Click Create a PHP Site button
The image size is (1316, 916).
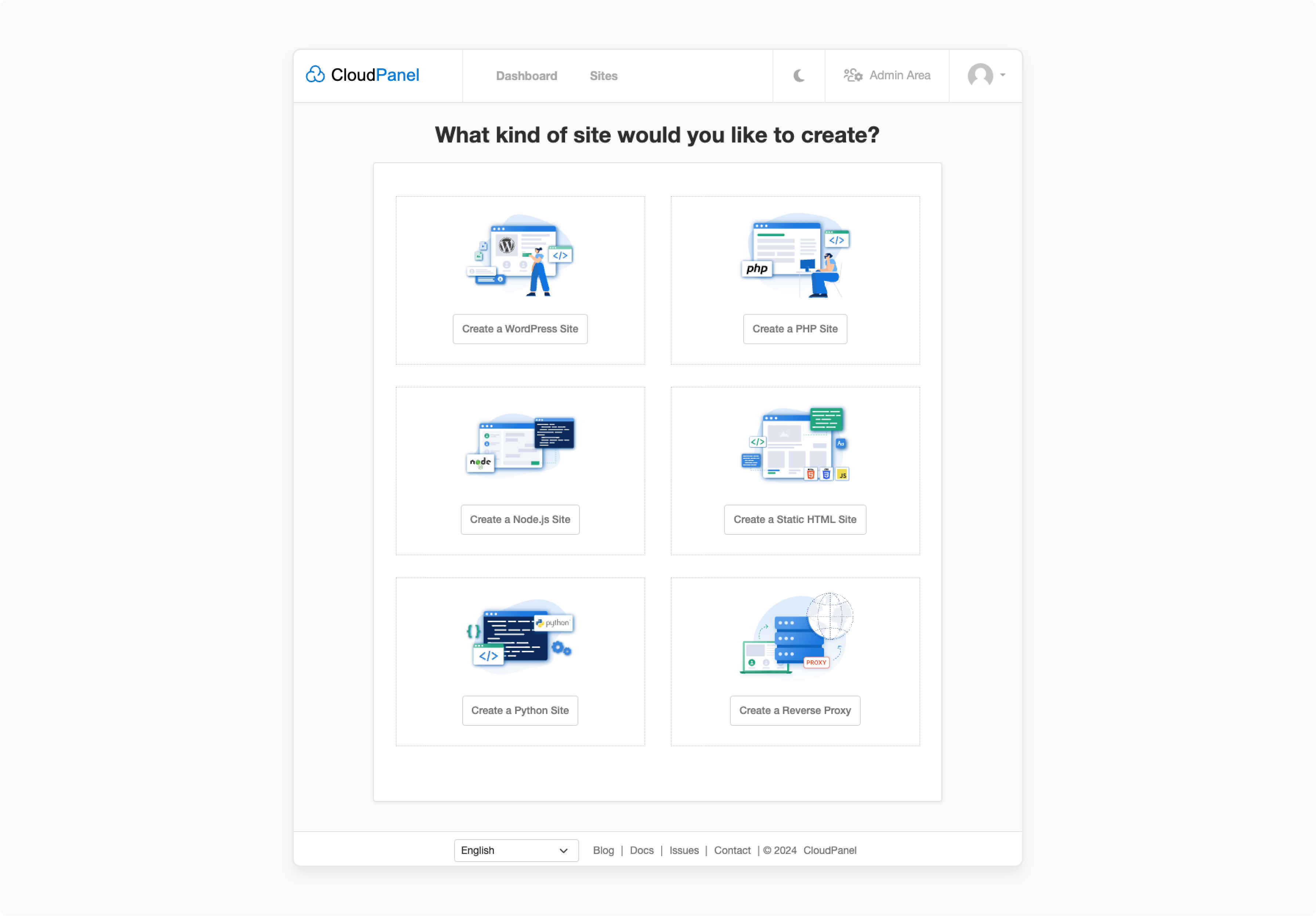coord(795,329)
